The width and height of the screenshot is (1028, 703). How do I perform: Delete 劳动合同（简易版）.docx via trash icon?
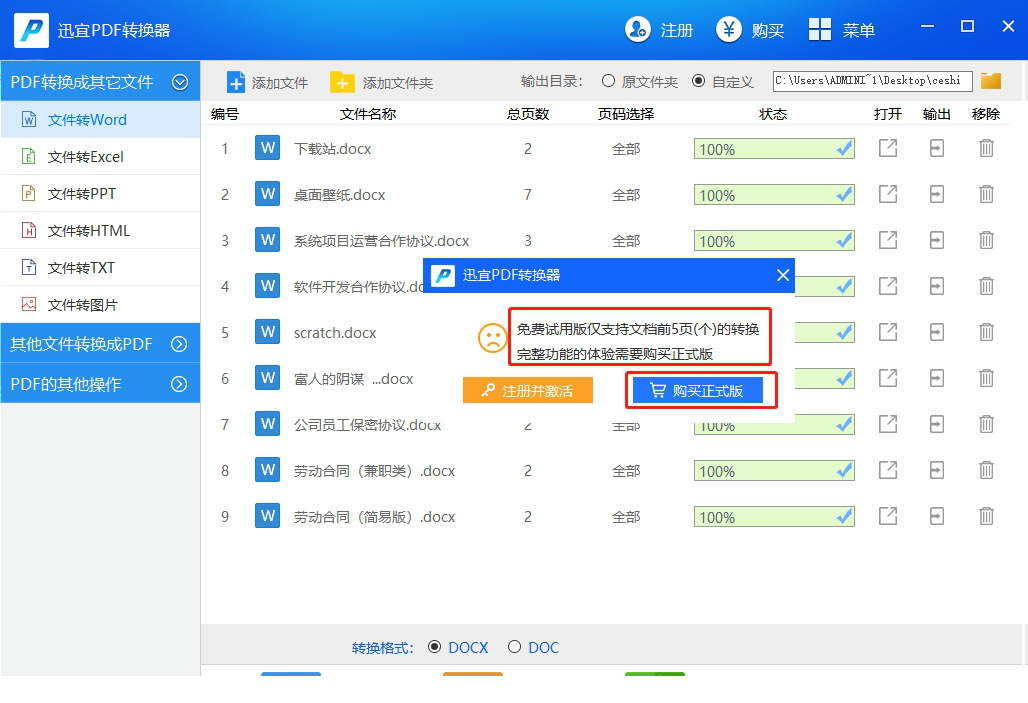(x=986, y=516)
